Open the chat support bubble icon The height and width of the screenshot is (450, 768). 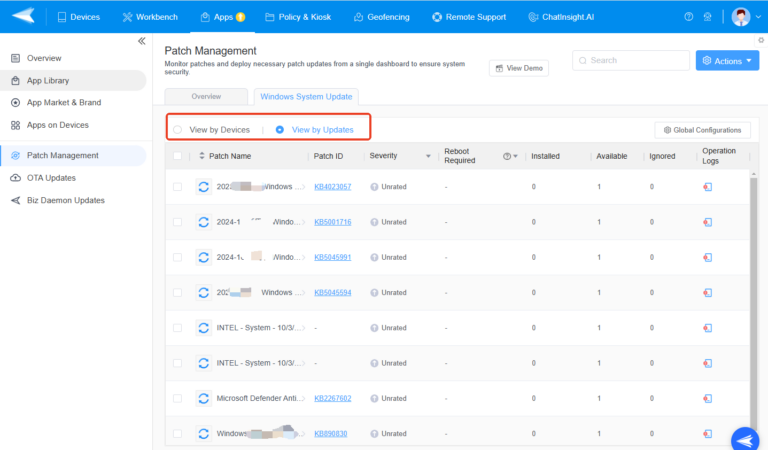744,438
